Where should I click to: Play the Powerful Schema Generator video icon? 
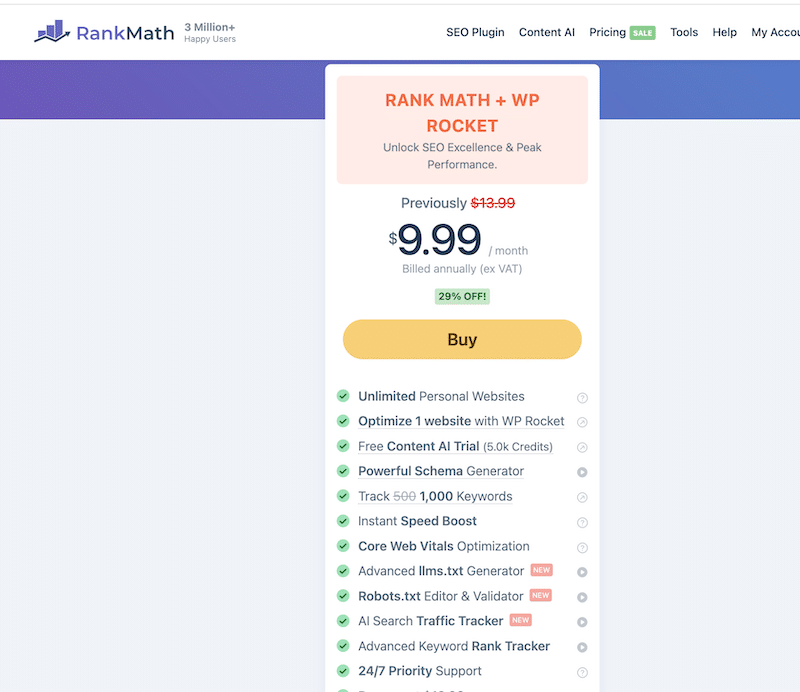(x=582, y=471)
